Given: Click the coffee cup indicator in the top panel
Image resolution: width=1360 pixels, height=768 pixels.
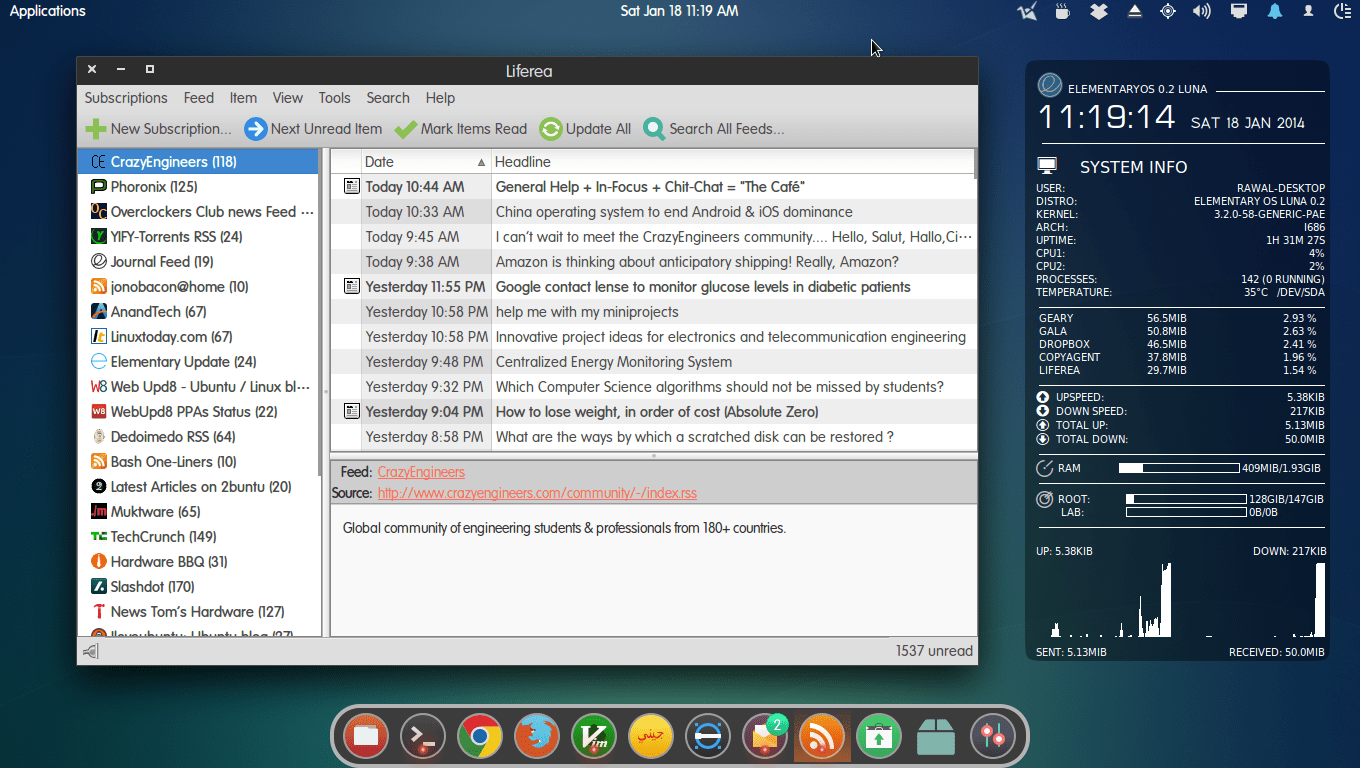Looking at the screenshot, I should click(x=1063, y=11).
